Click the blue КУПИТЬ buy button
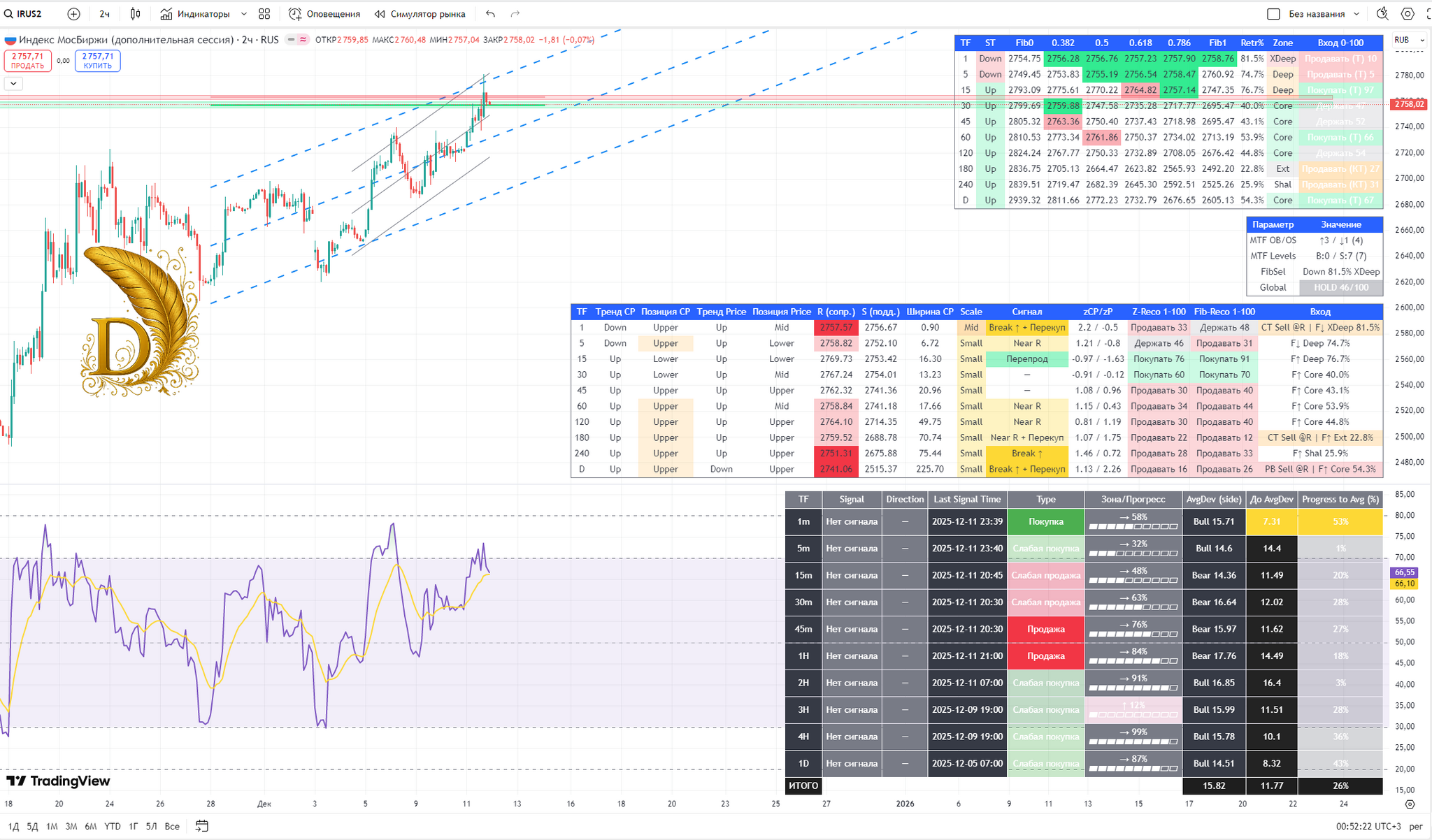This screenshot has height=840, width=1432. tap(97, 61)
